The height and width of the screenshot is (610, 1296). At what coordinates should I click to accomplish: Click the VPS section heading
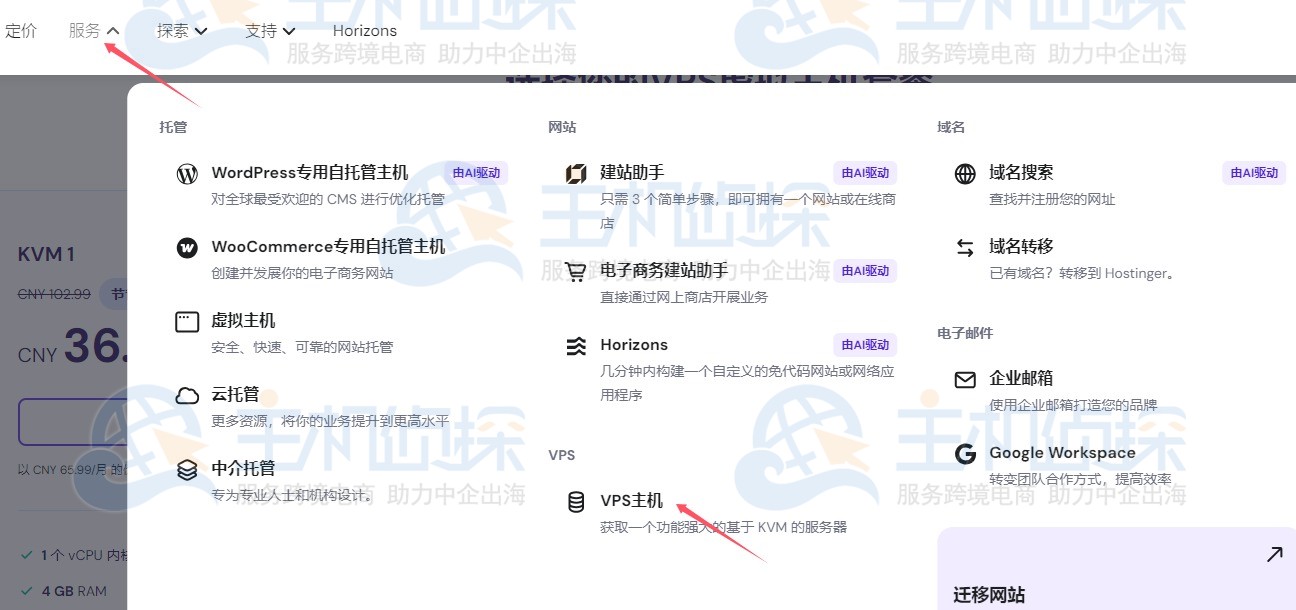[562, 455]
